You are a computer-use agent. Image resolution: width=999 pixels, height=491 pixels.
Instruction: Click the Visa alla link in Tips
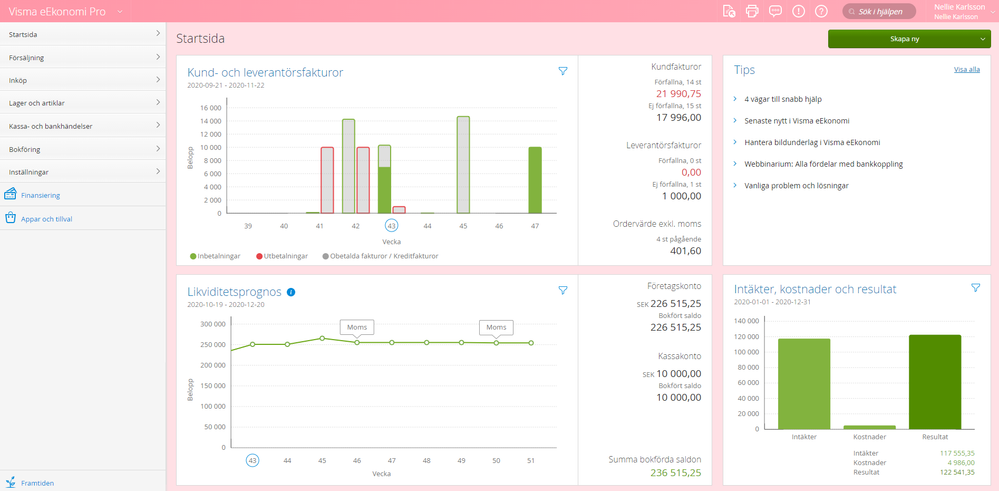click(967, 70)
